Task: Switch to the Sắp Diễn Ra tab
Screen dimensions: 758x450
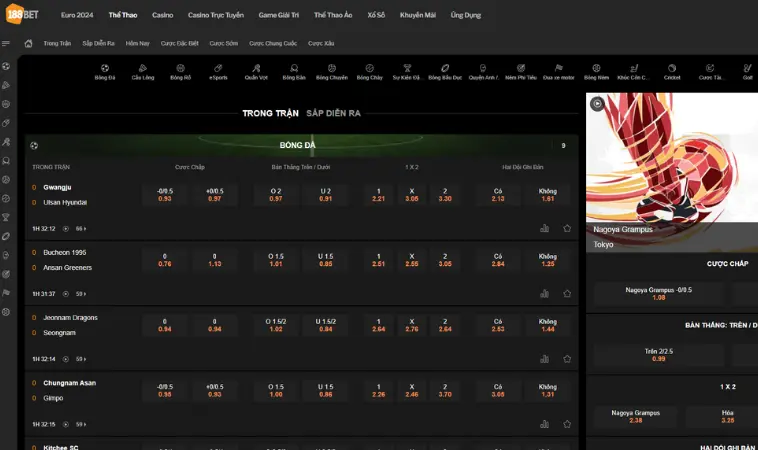Action: point(333,113)
